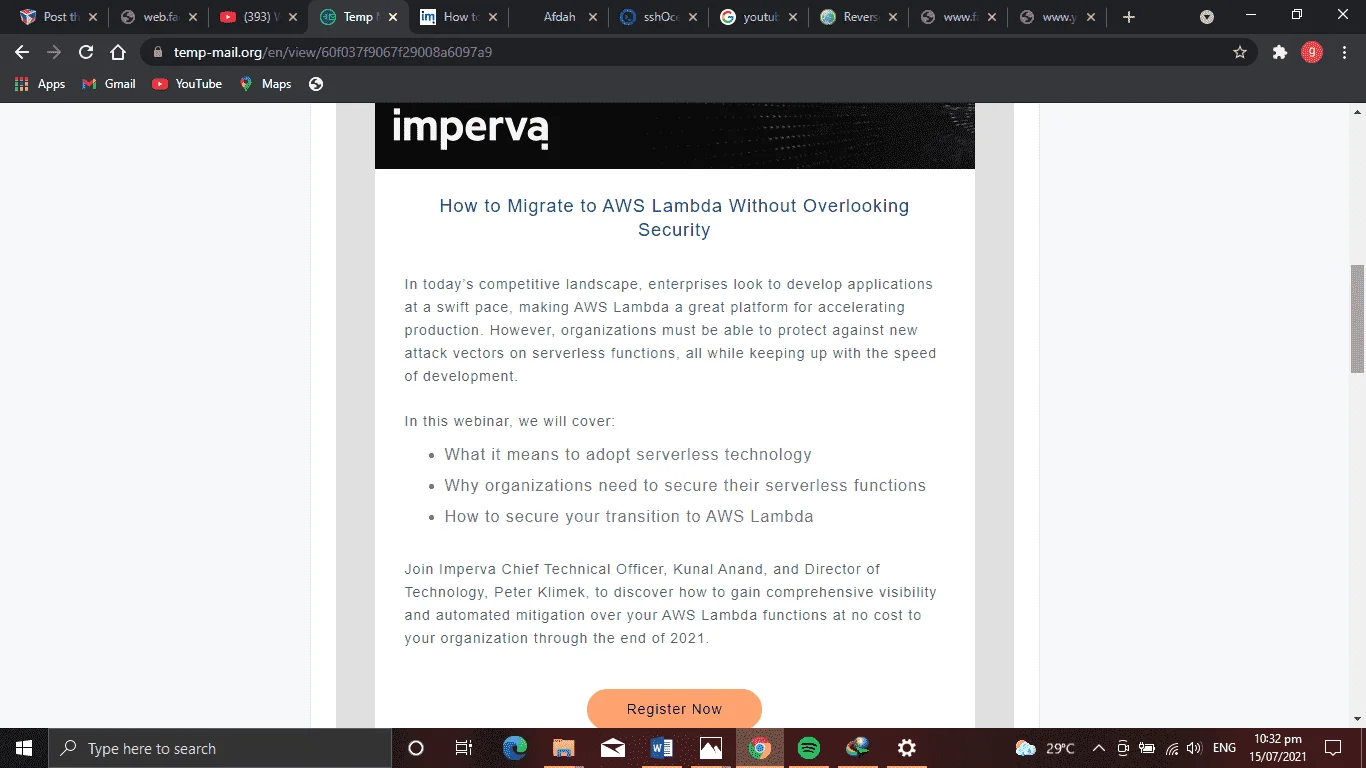Open the globe bookmark in bookmarks bar

pos(316,84)
